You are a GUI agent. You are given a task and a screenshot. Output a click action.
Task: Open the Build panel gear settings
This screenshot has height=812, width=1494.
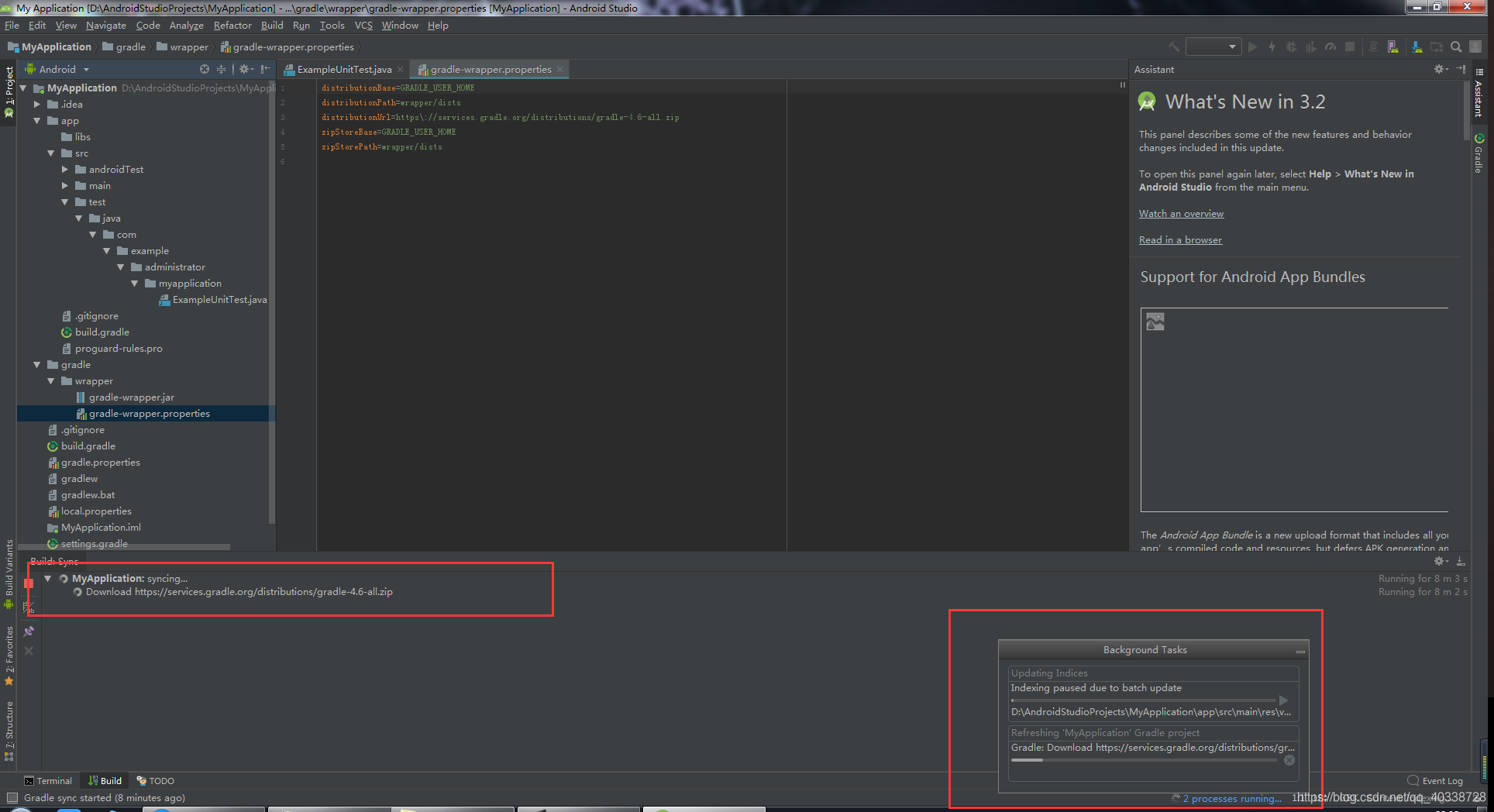1441,561
